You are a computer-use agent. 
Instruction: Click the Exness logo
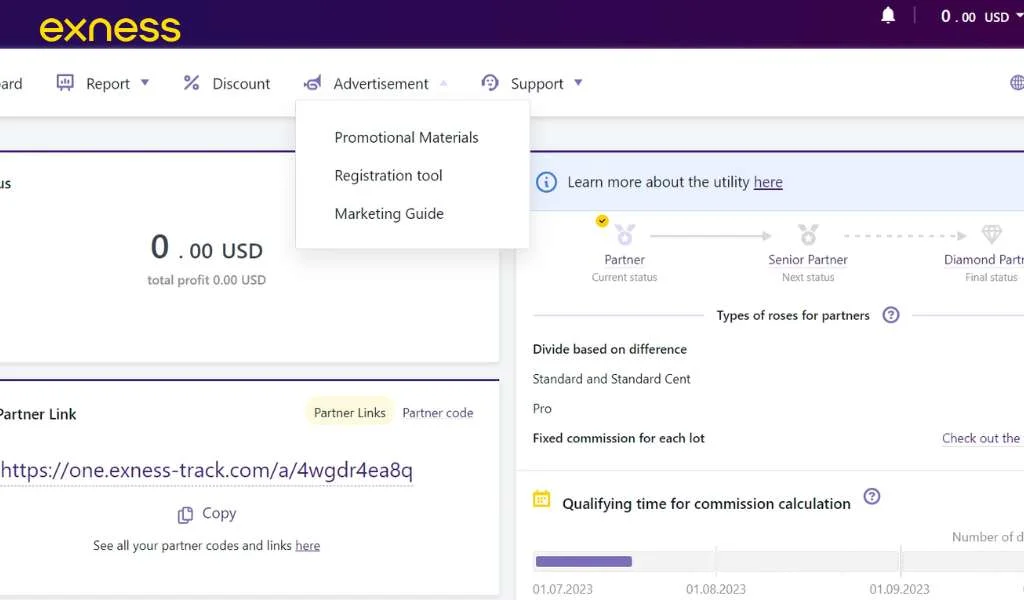coord(110,28)
